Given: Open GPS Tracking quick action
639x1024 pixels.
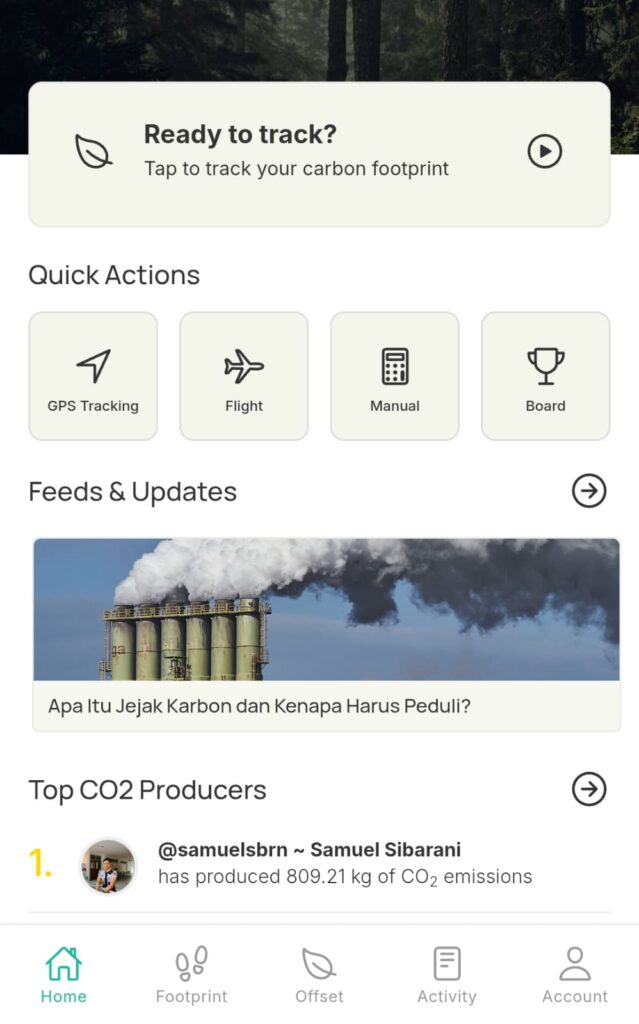Looking at the screenshot, I should point(93,376).
